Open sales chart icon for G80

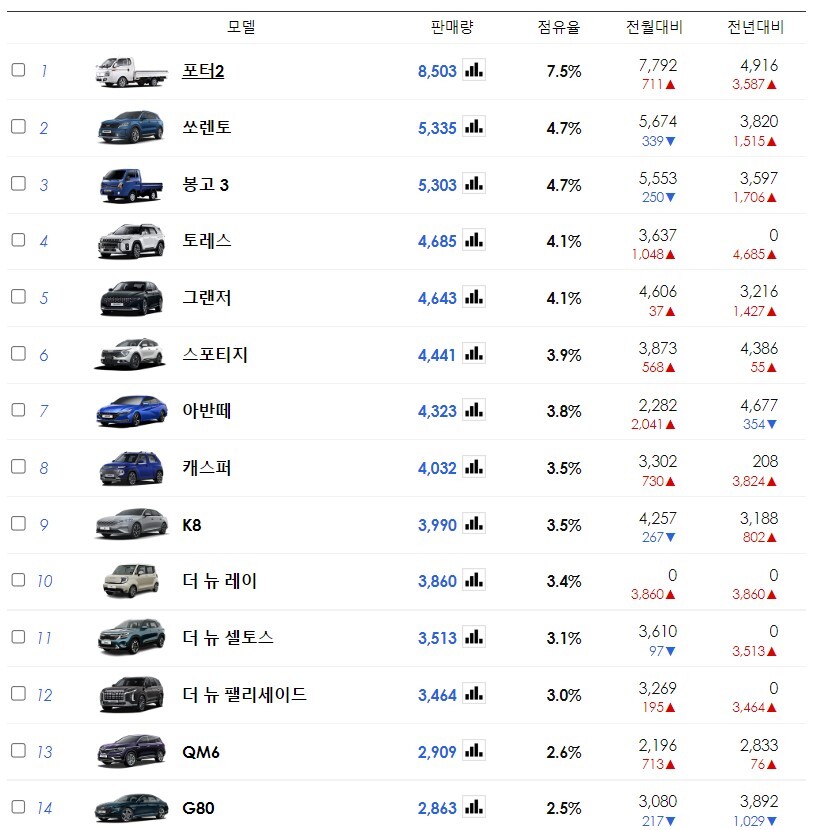(473, 807)
